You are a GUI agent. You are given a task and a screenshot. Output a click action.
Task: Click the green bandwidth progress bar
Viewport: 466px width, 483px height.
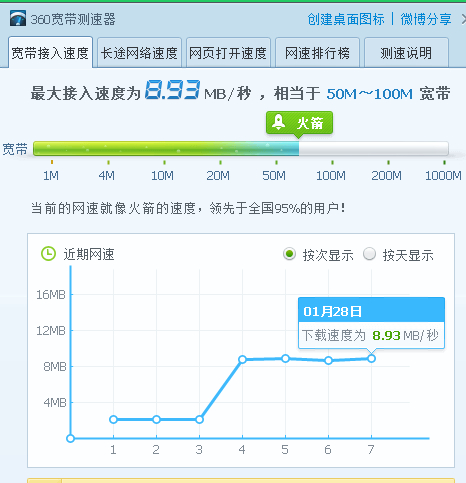pos(241,149)
